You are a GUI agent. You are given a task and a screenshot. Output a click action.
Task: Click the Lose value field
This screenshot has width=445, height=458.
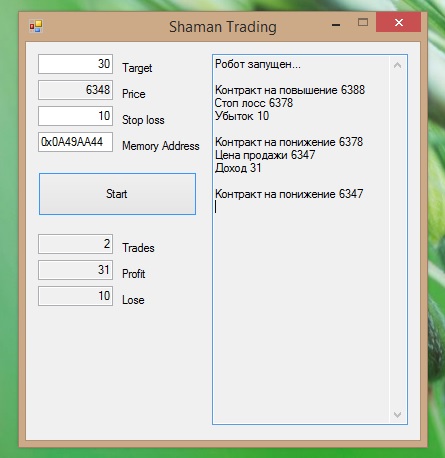point(76,296)
